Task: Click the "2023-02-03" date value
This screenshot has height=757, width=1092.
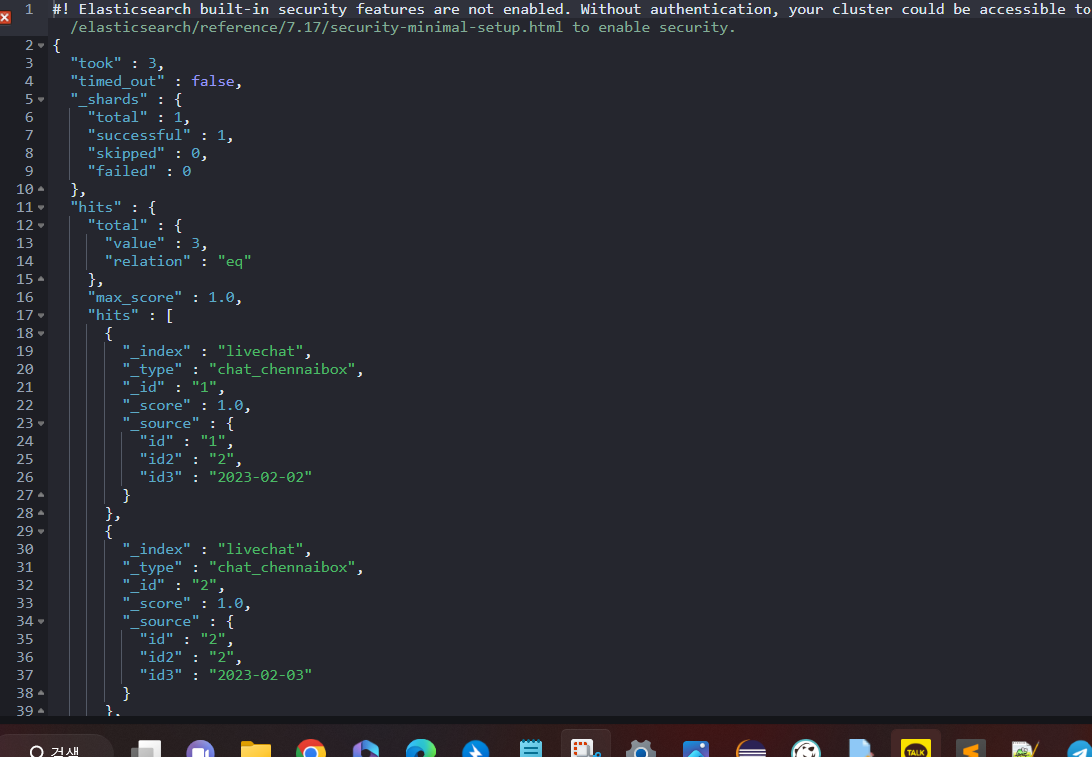Action: click(260, 675)
